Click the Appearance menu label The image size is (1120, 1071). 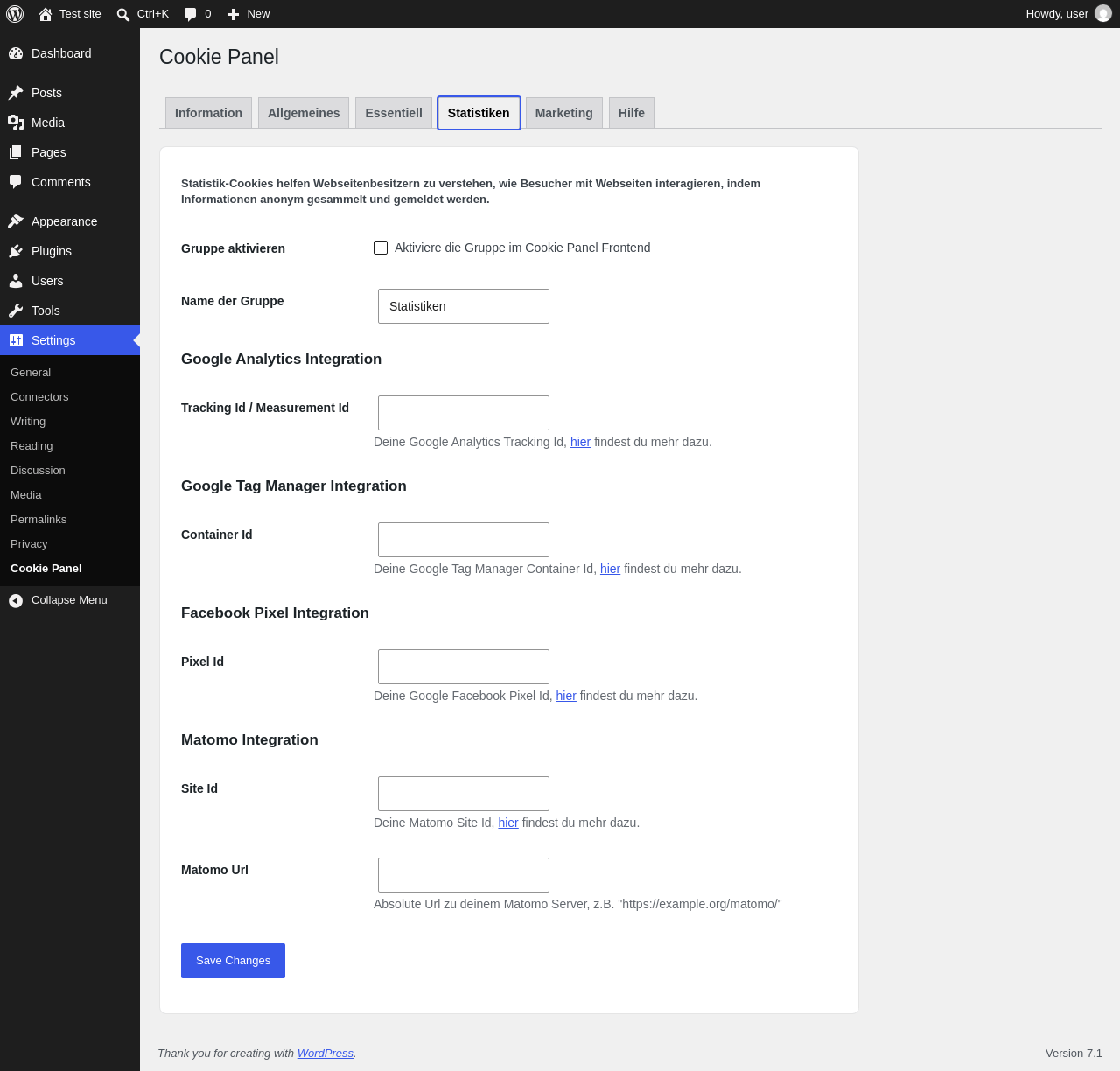65,221
